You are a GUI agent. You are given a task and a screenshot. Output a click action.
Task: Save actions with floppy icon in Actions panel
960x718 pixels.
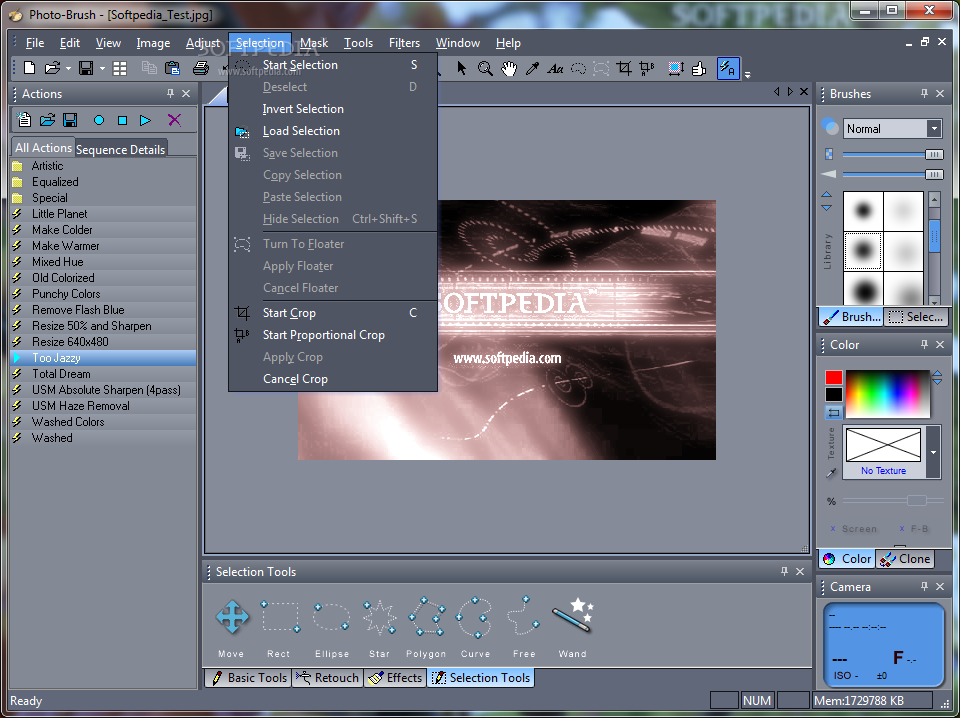point(70,120)
